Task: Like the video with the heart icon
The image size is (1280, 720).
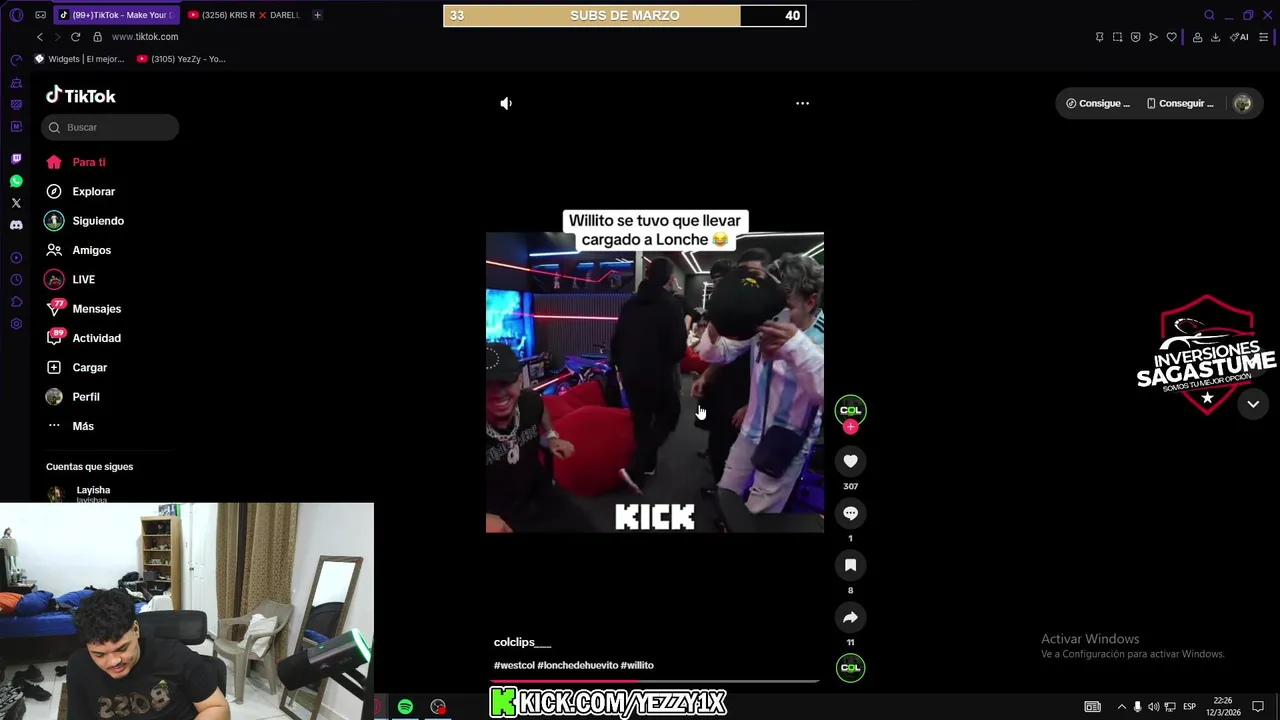Action: pos(850,461)
